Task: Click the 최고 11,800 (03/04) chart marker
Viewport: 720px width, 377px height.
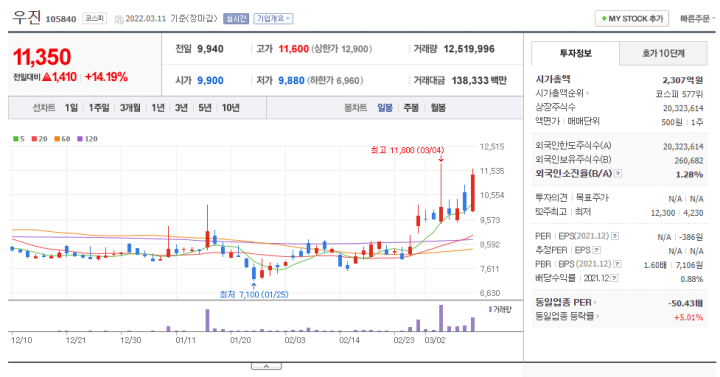Action: coord(407,150)
